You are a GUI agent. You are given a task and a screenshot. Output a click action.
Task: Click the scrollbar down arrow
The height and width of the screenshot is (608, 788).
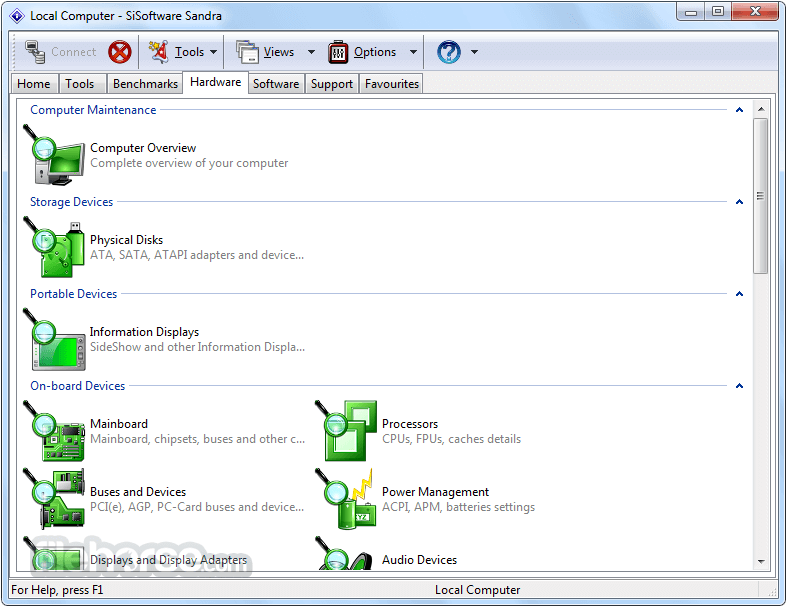coord(761,561)
